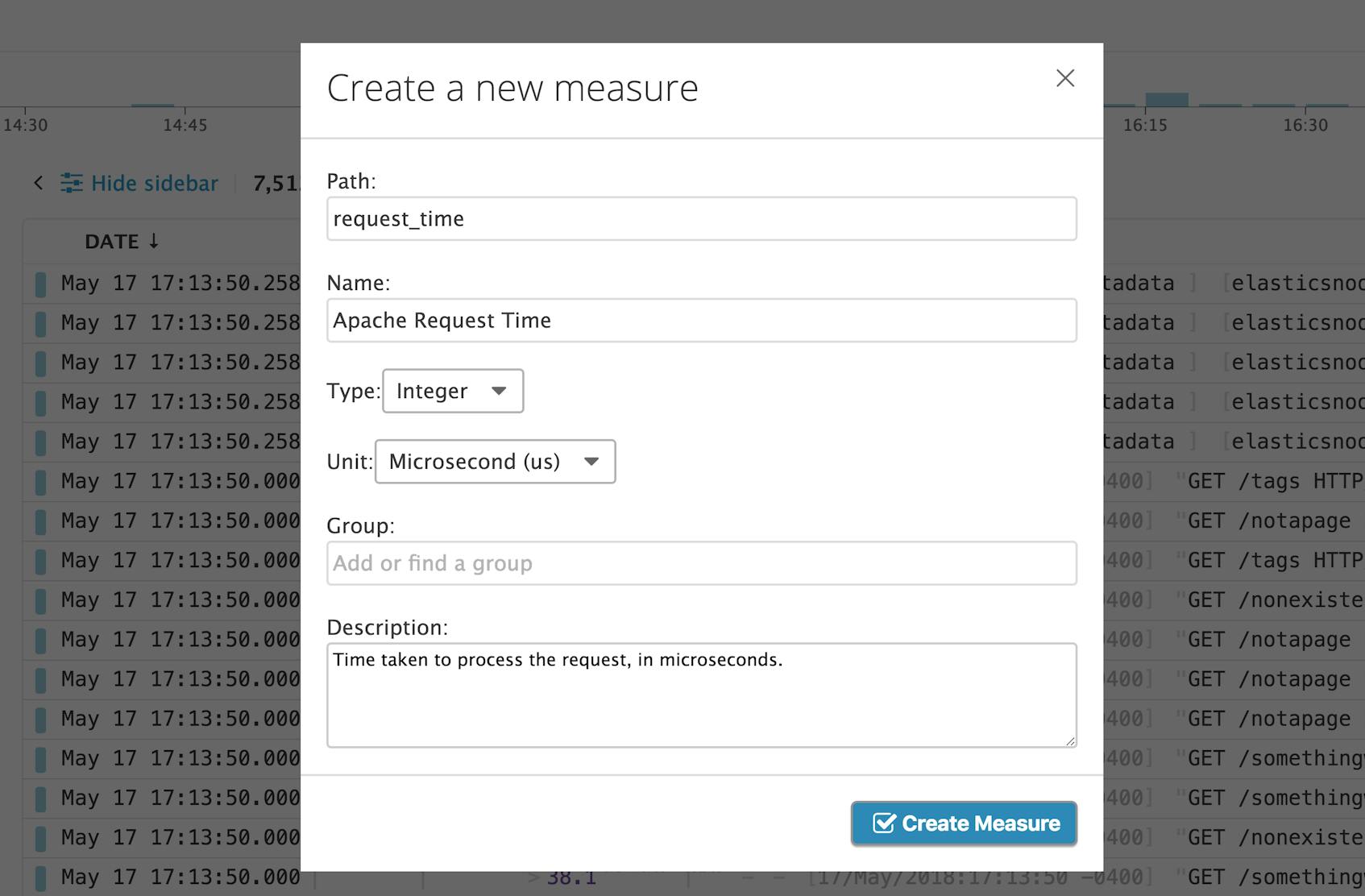Click the X icon to dismiss the measure dialog
The width and height of the screenshot is (1365, 896).
pos(1065,78)
